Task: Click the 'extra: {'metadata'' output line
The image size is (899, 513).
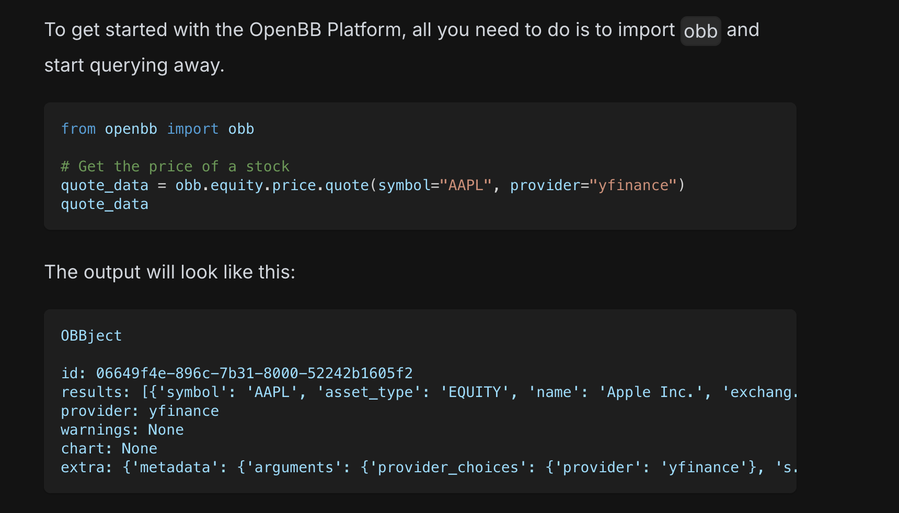Action: coord(429,467)
